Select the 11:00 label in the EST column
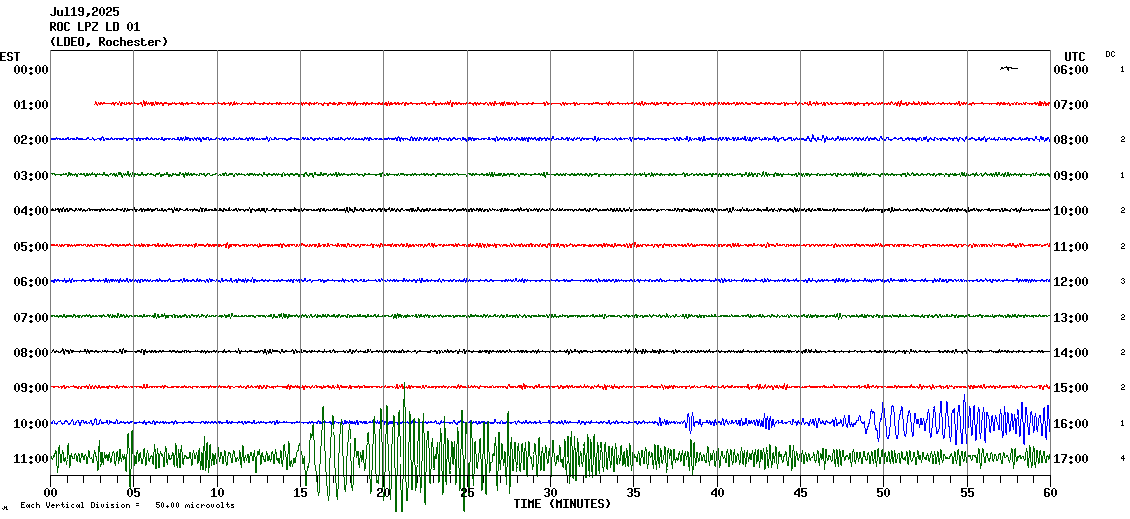This screenshot has height=519, width=1130. (x=31, y=459)
